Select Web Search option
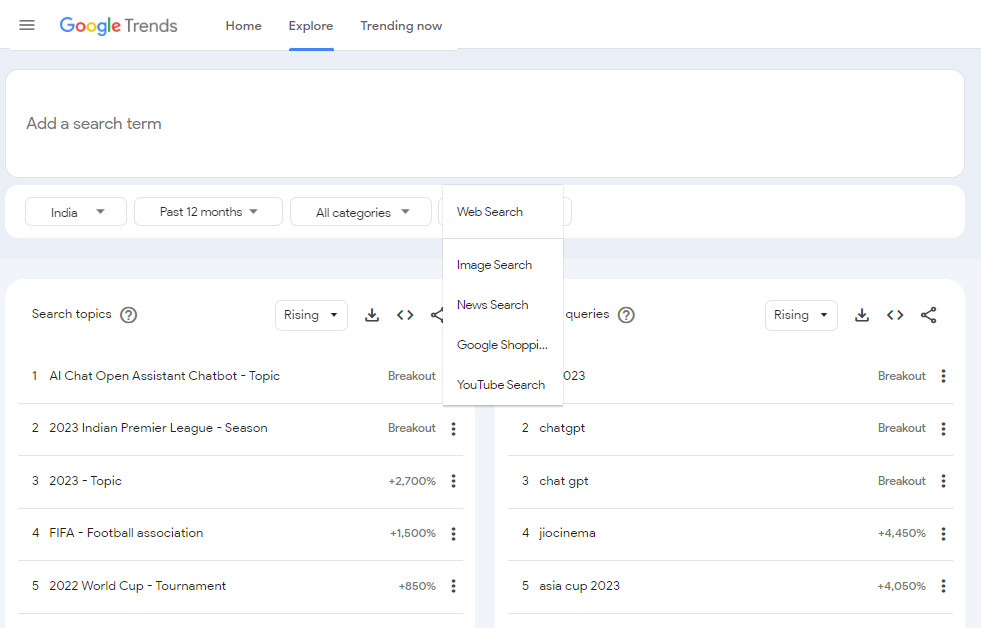The image size is (981, 628). (503, 212)
